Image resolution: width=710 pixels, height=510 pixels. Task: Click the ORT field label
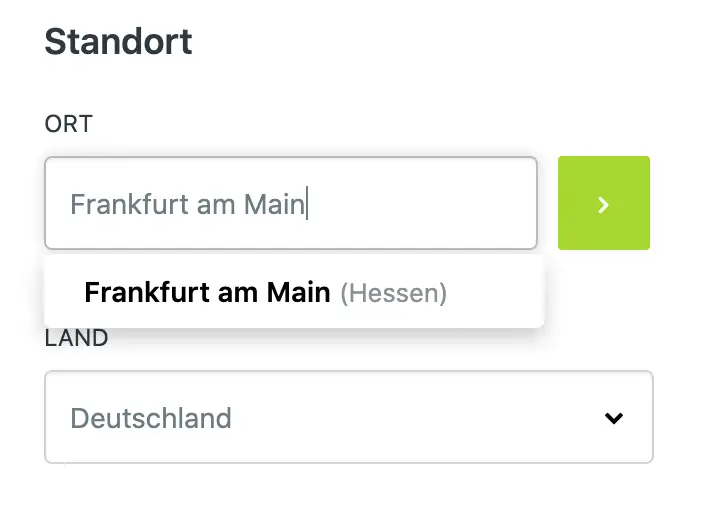68,124
